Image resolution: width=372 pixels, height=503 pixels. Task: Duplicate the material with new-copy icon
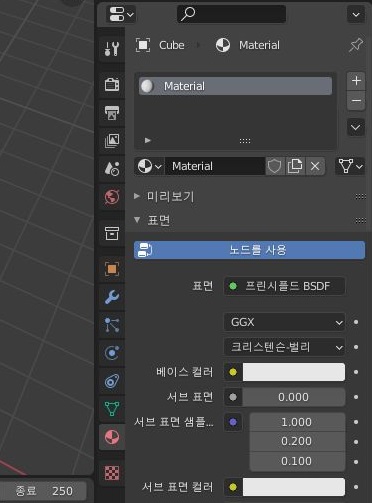coord(295,166)
